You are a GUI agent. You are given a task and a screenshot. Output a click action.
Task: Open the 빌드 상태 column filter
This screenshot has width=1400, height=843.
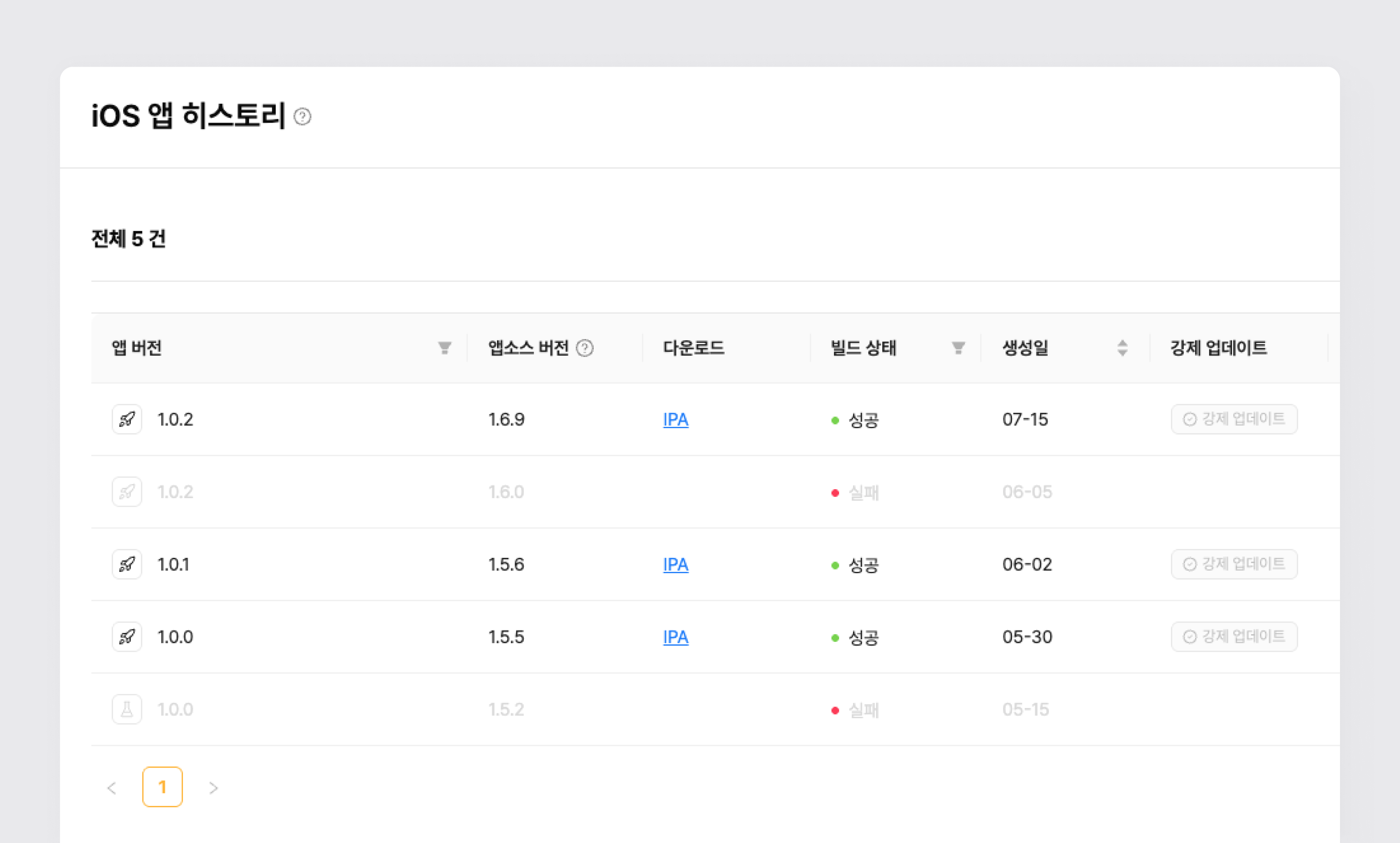958,348
